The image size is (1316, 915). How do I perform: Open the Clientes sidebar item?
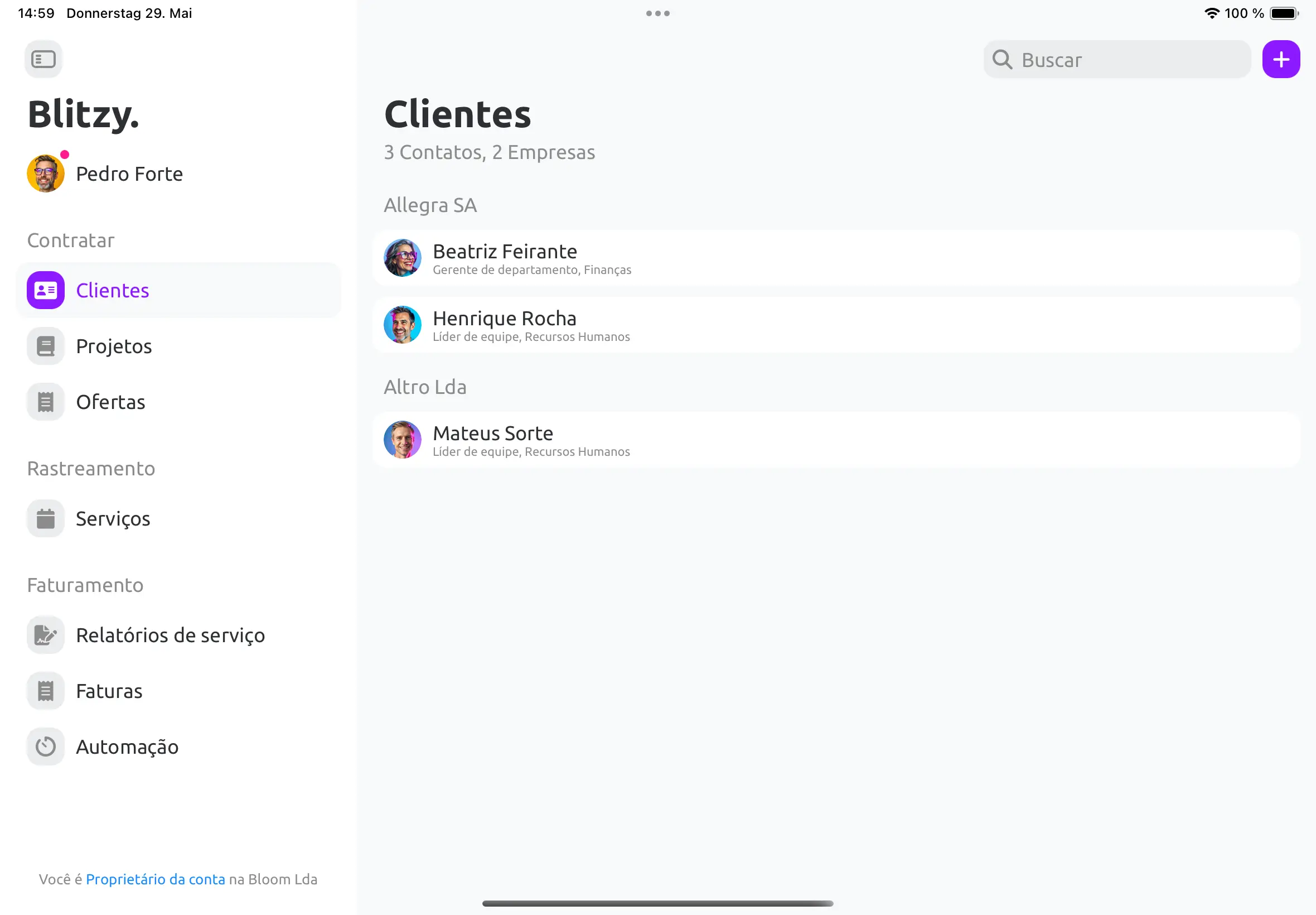click(178, 290)
